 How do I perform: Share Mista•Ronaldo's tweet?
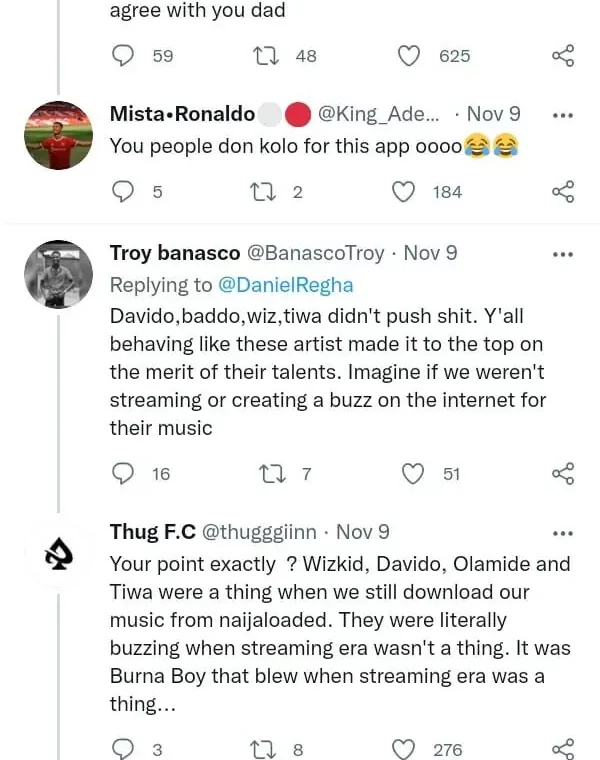(x=563, y=191)
